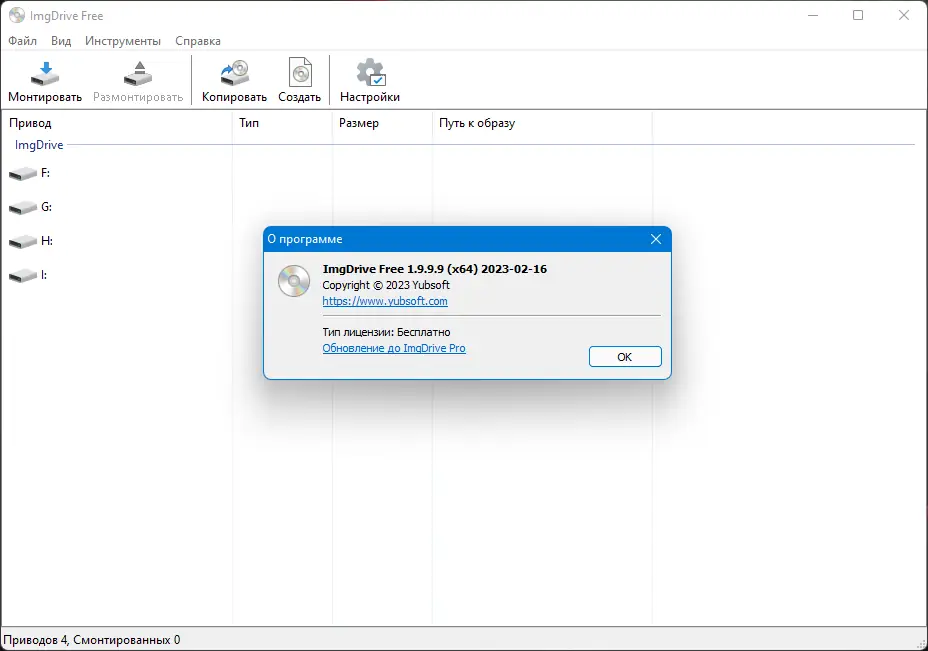Viewport: 928px width, 651px height.
Task: Open the Справка menu
Action: pyautogui.click(x=198, y=41)
